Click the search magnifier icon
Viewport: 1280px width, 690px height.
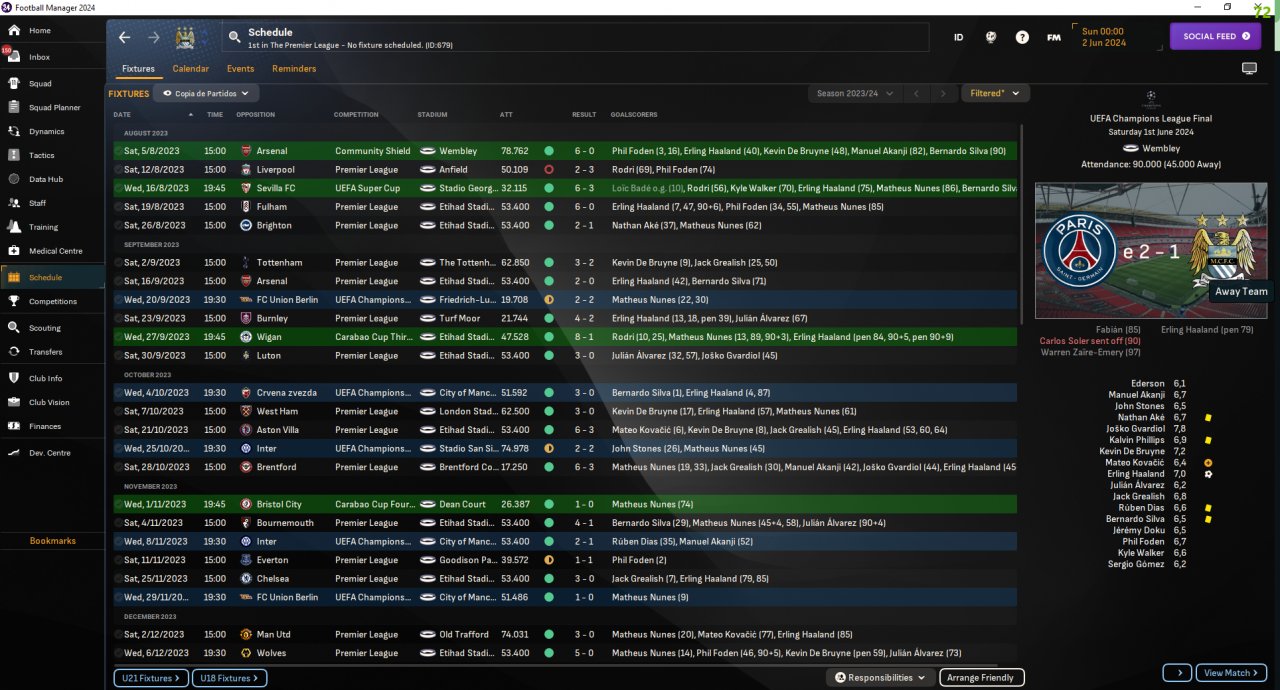pyautogui.click(x=234, y=37)
